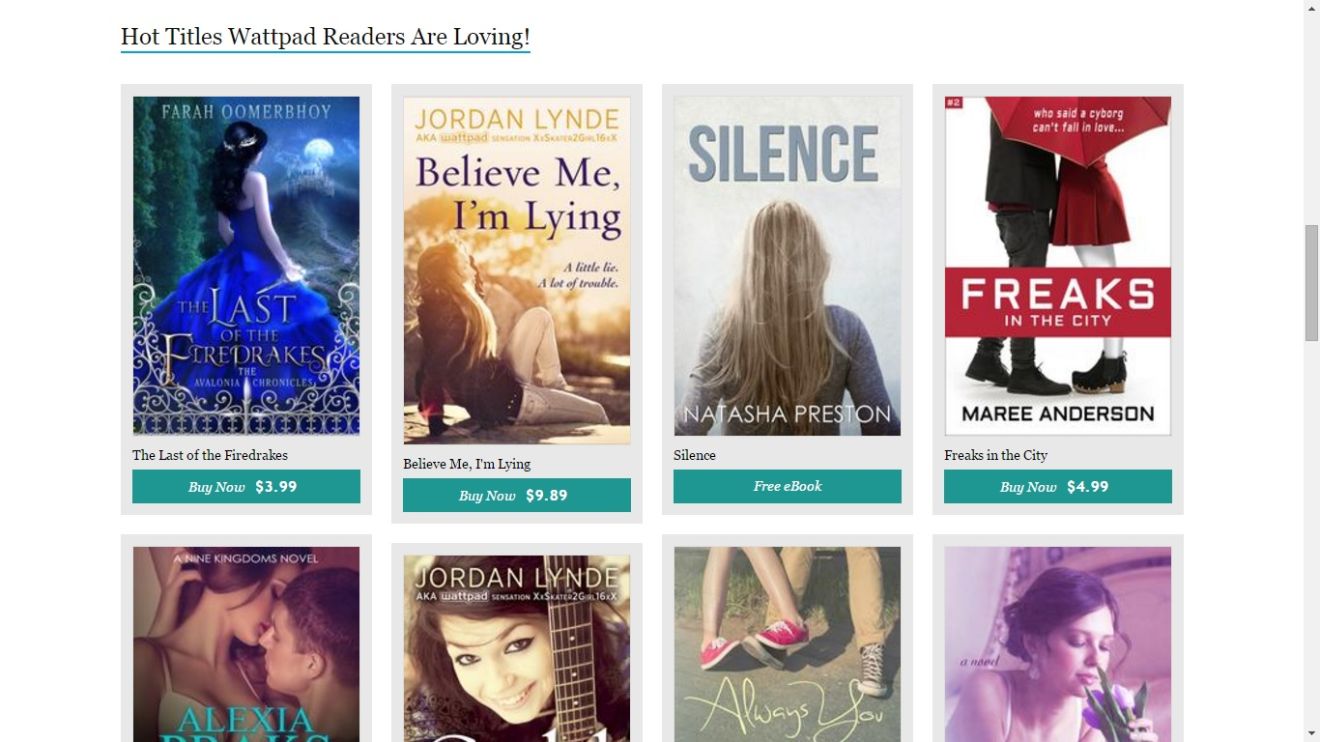Buy Believe Me, I'm Lying for $9.89

coord(517,495)
